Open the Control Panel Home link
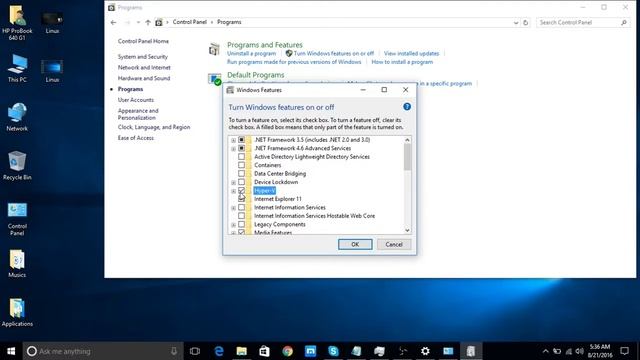The height and width of the screenshot is (360, 640). [143, 41]
